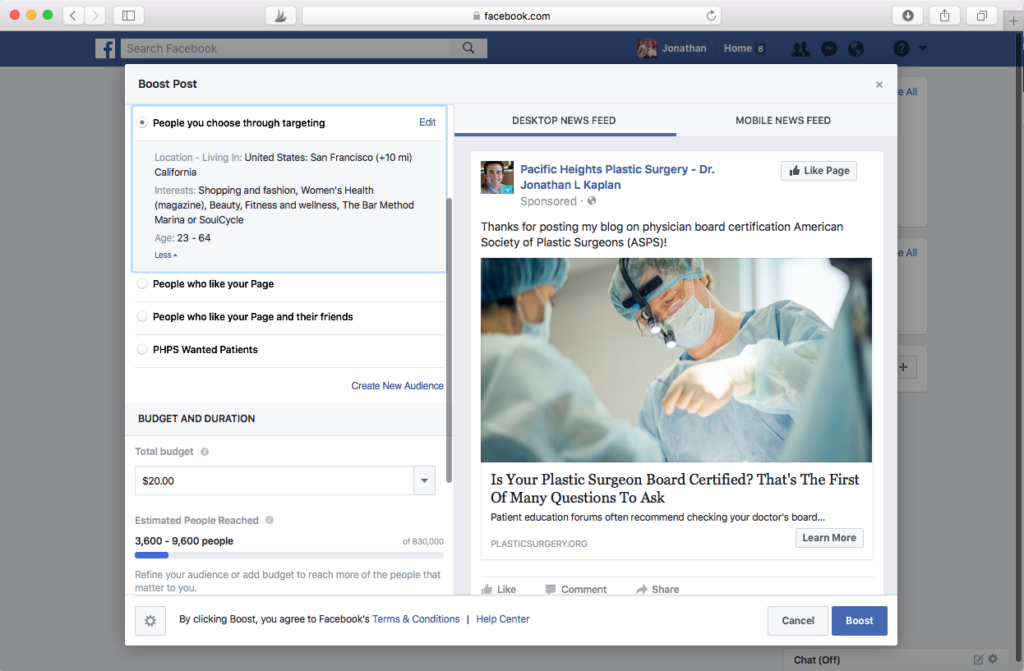Click the Cancel button
The width and height of the screenshot is (1024, 671).
[798, 621]
